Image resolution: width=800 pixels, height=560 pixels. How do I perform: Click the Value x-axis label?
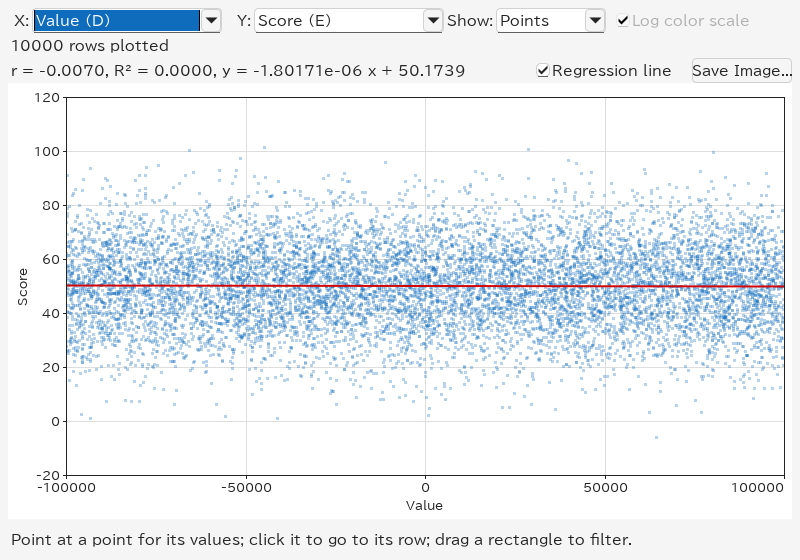click(424, 505)
